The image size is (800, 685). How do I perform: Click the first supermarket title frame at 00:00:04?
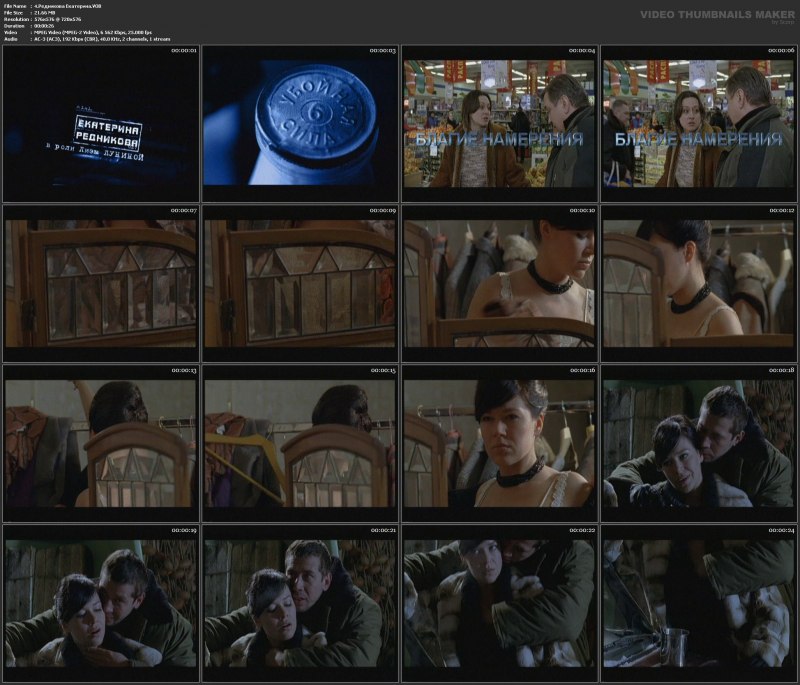click(499, 122)
